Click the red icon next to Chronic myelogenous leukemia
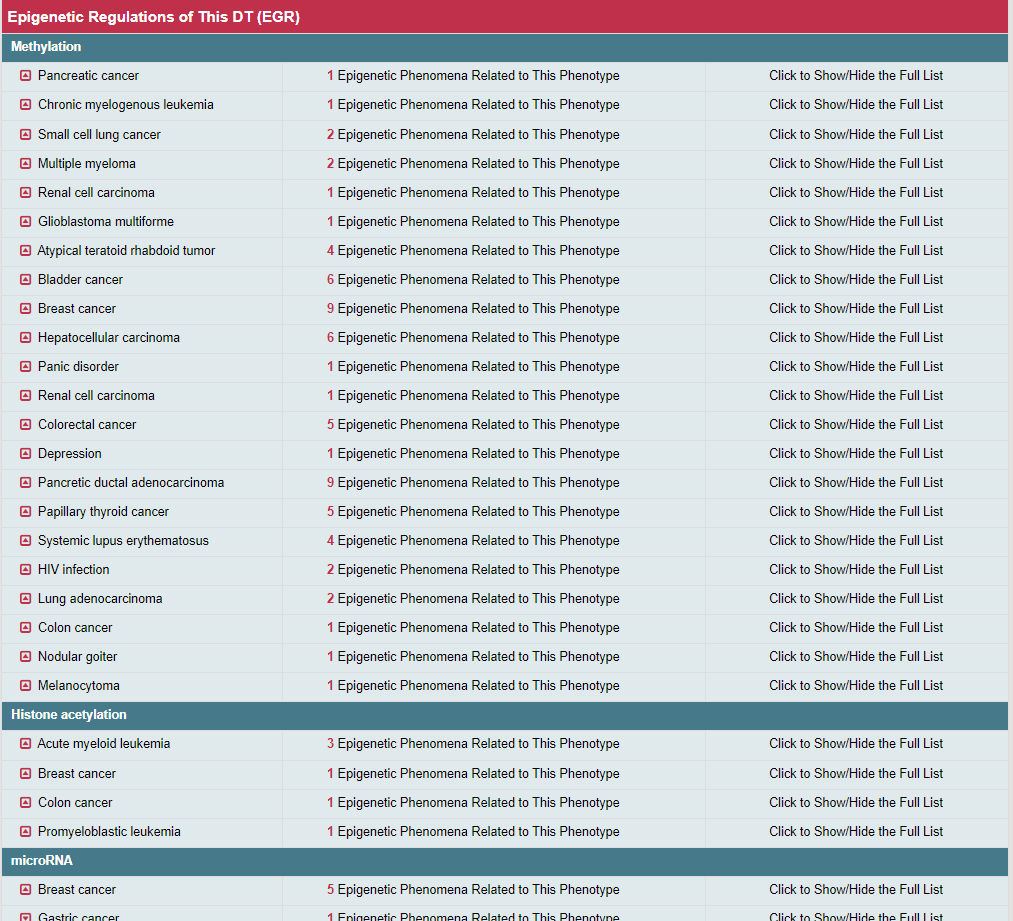Screen dimensions: 1013x921 (25, 105)
